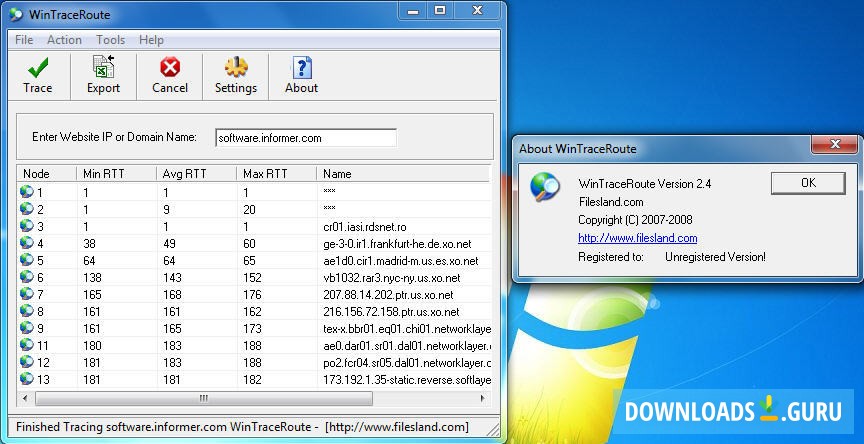Click the globe icon for node 12
The image size is (864, 444).
click(26, 362)
